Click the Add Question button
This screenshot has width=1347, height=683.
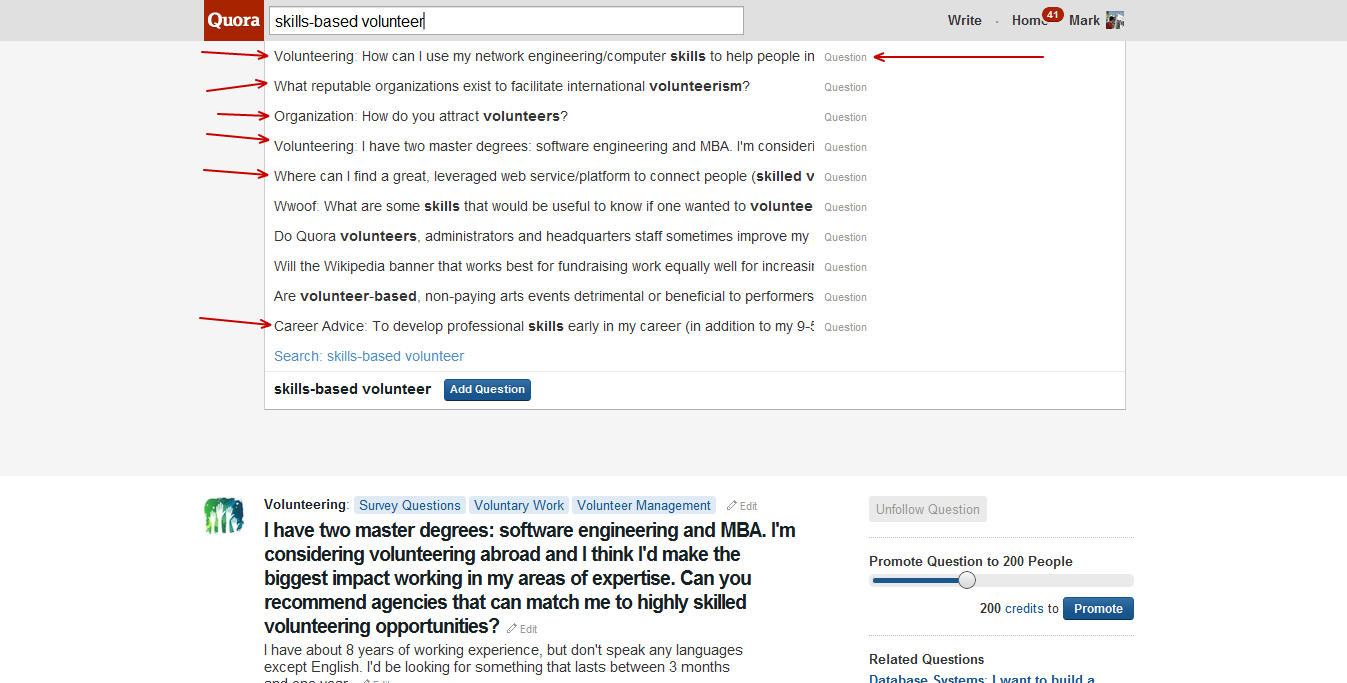coord(487,390)
